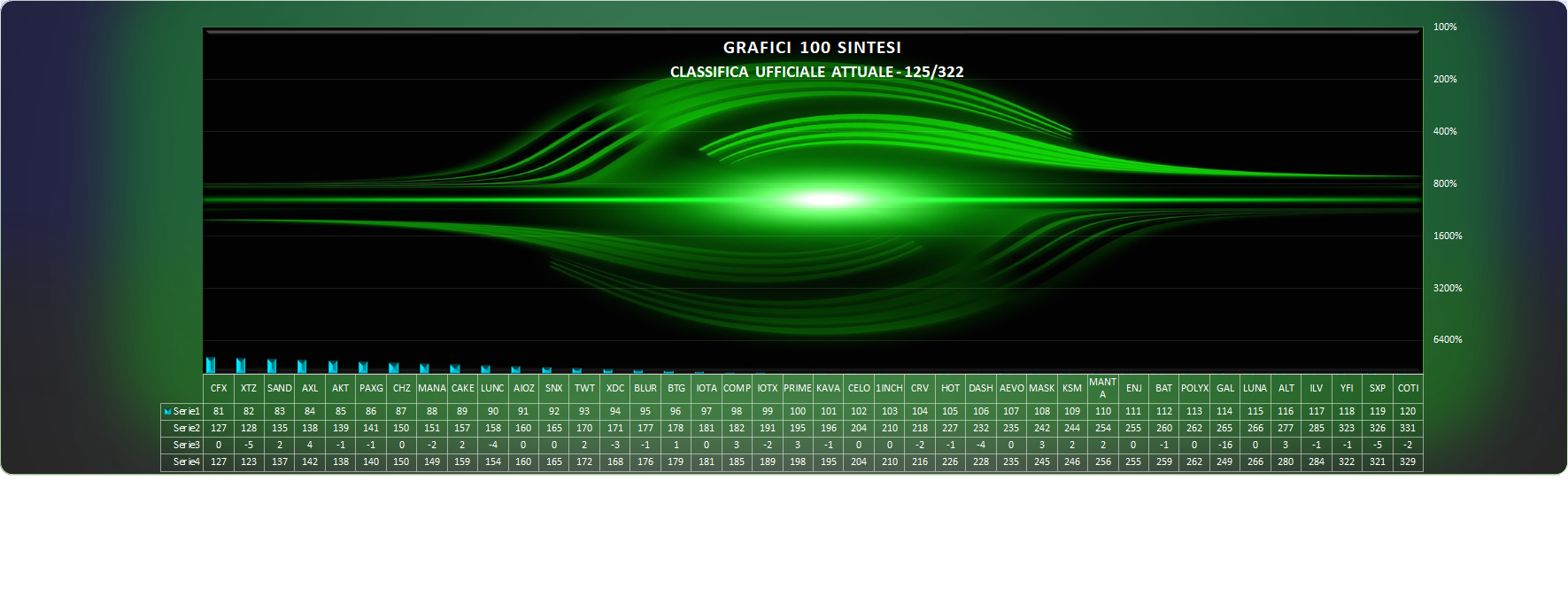Image resolution: width=1568 pixels, height=597 pixels.
Task: Select the 6400% axis label
Action: pos(1447,339)
